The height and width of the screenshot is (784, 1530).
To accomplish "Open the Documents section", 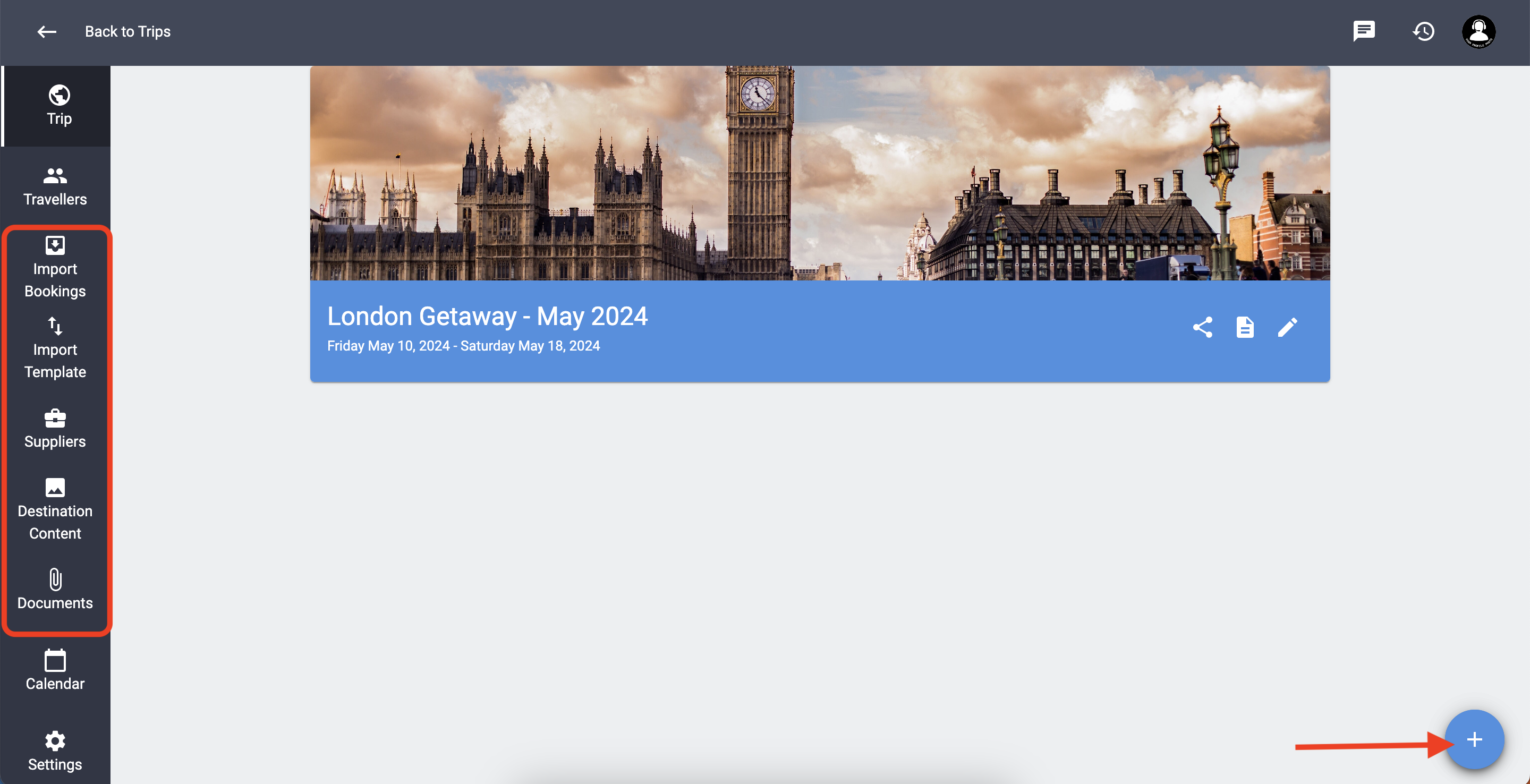I will click(x=55, y=590).
